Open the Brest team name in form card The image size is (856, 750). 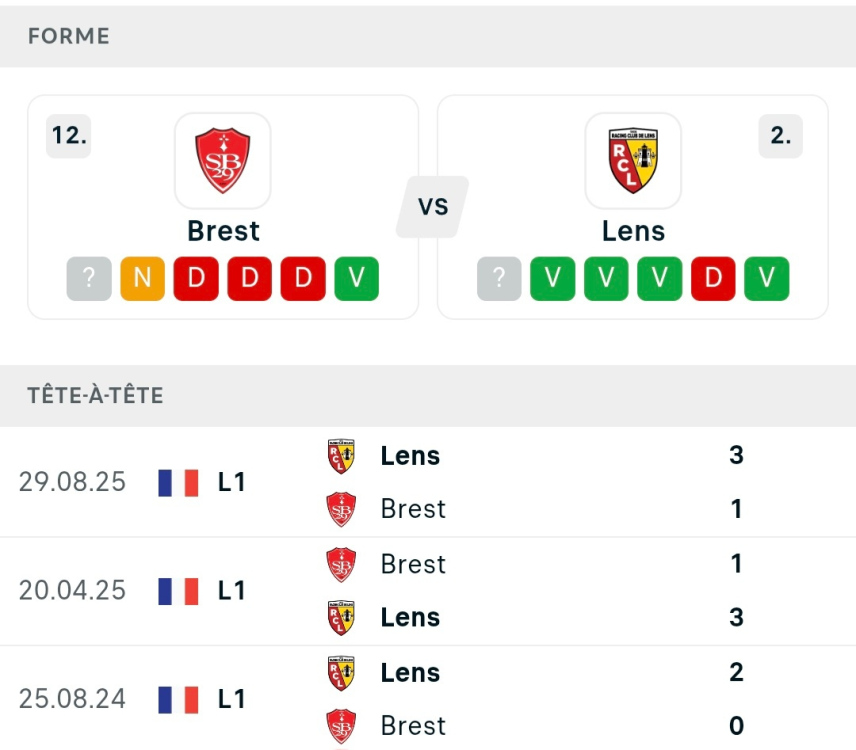click(223, 231)
